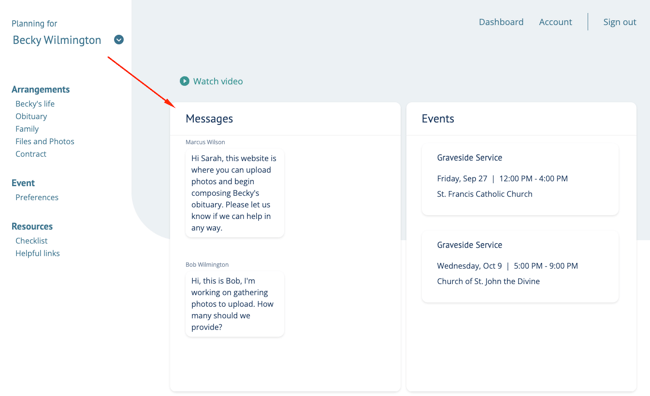Click the Event sidebar heading

[x=23, y=183]
